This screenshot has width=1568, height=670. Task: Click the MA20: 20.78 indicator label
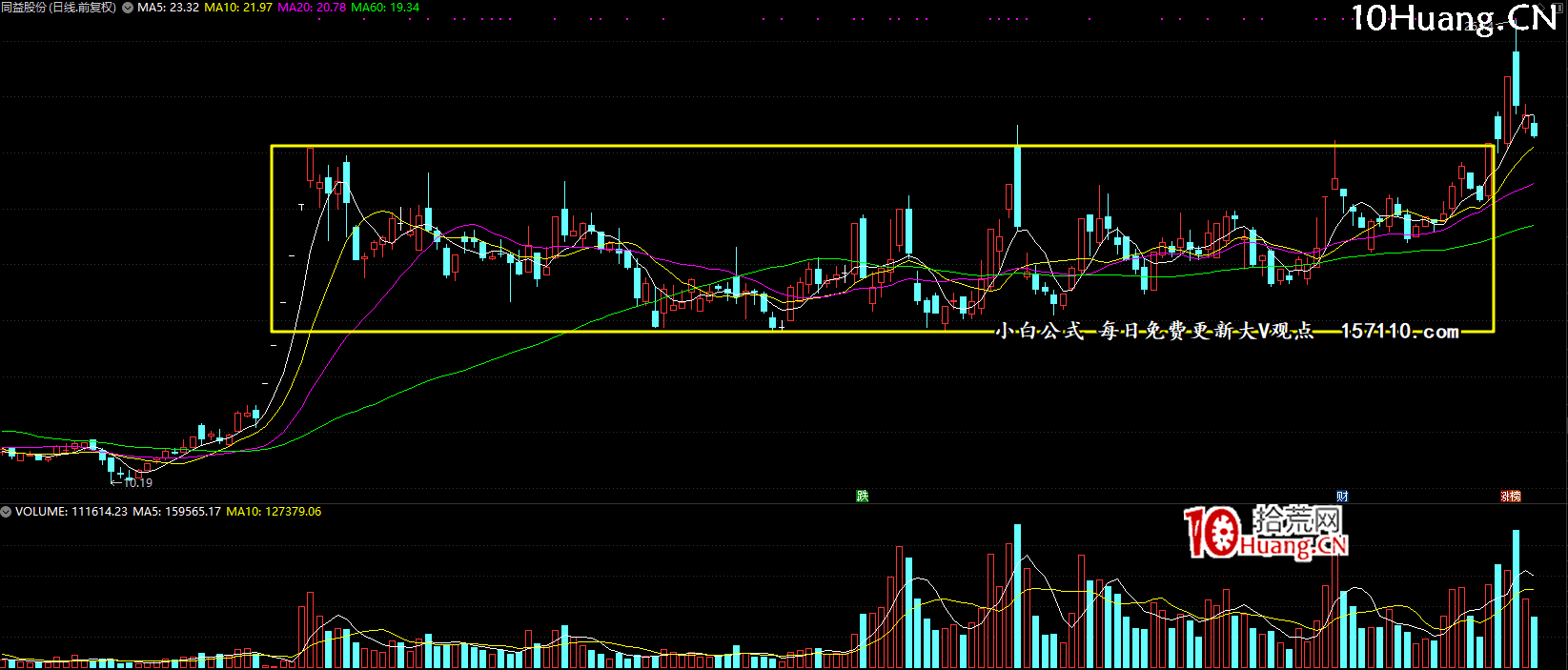pos(312,8)
